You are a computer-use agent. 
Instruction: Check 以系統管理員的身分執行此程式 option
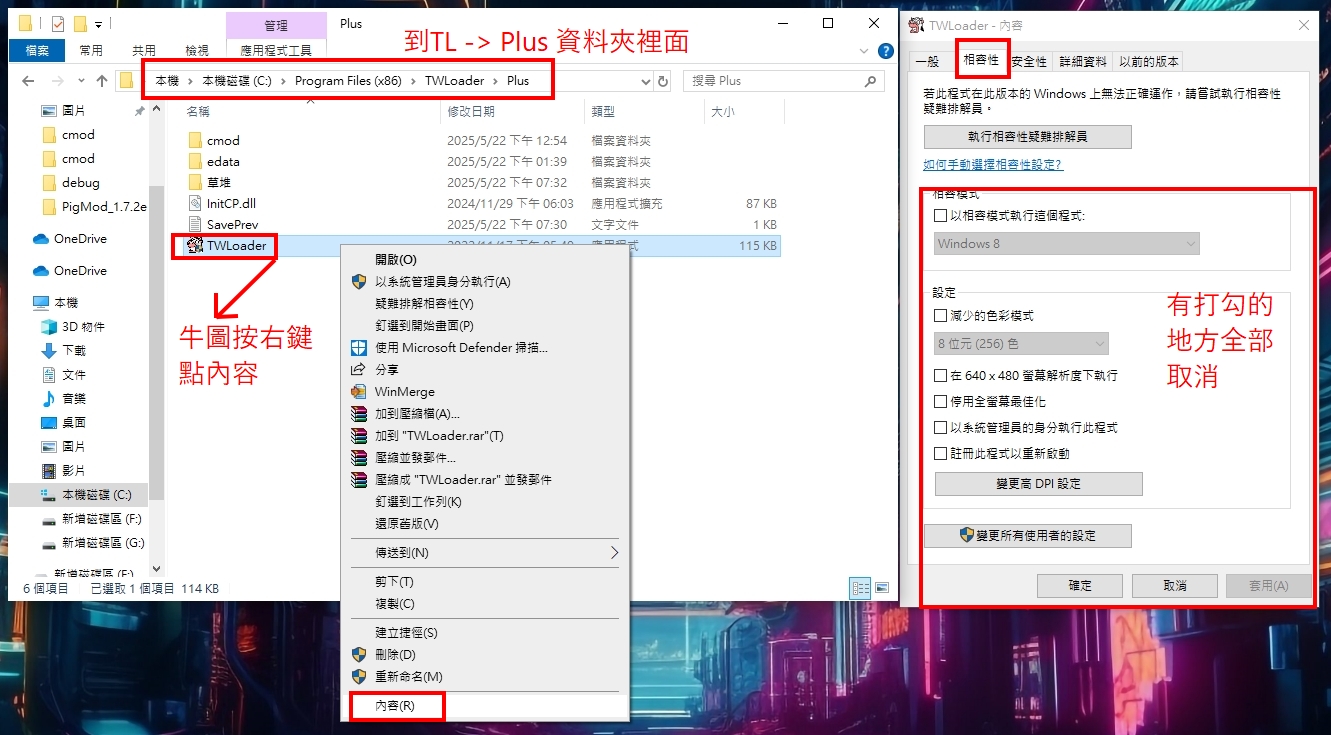pyautogui.click(x=940, y=428)
